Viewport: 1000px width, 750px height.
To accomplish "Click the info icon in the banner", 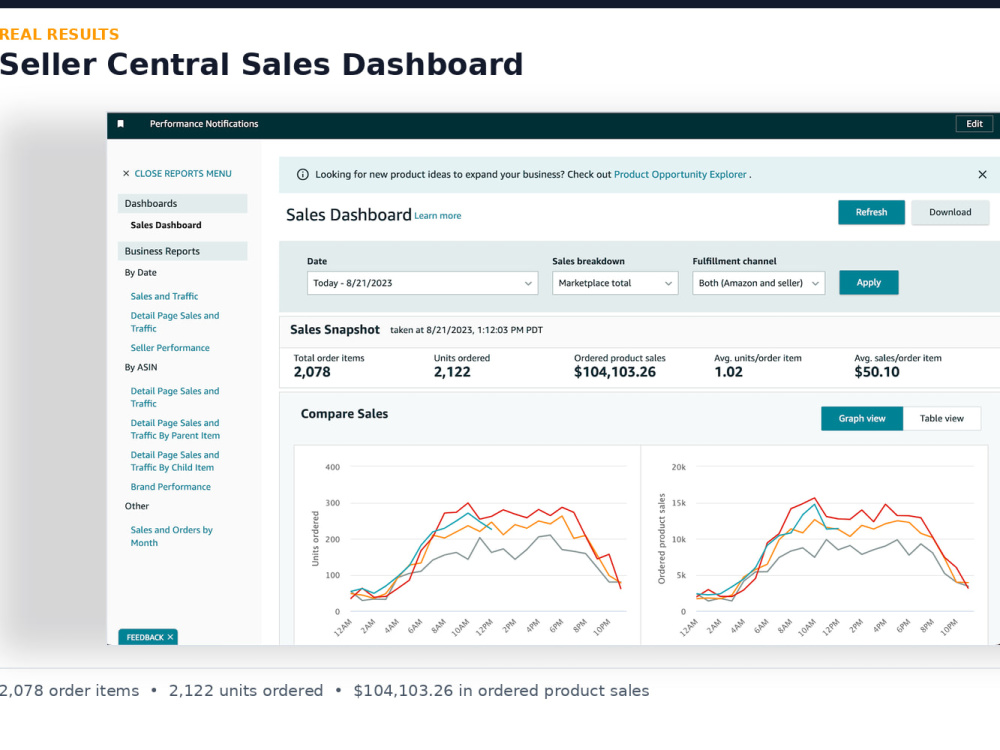I will 303,175.
